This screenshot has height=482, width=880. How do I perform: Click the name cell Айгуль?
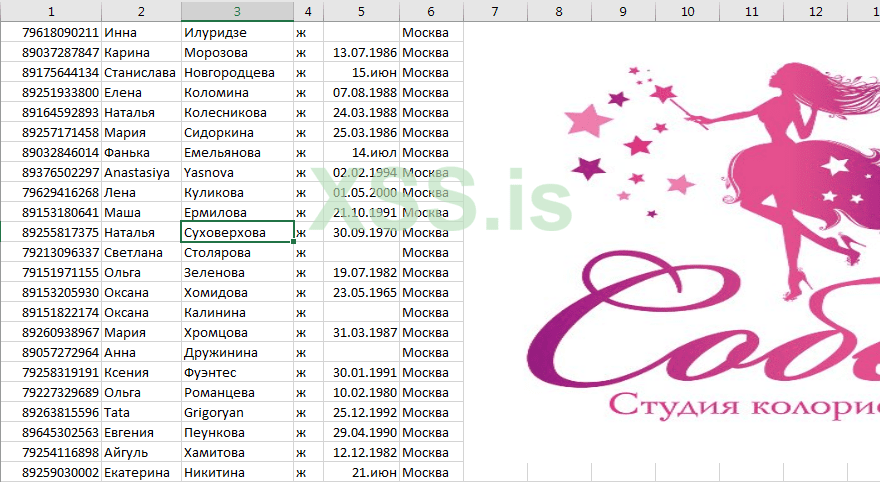point(141,452)
